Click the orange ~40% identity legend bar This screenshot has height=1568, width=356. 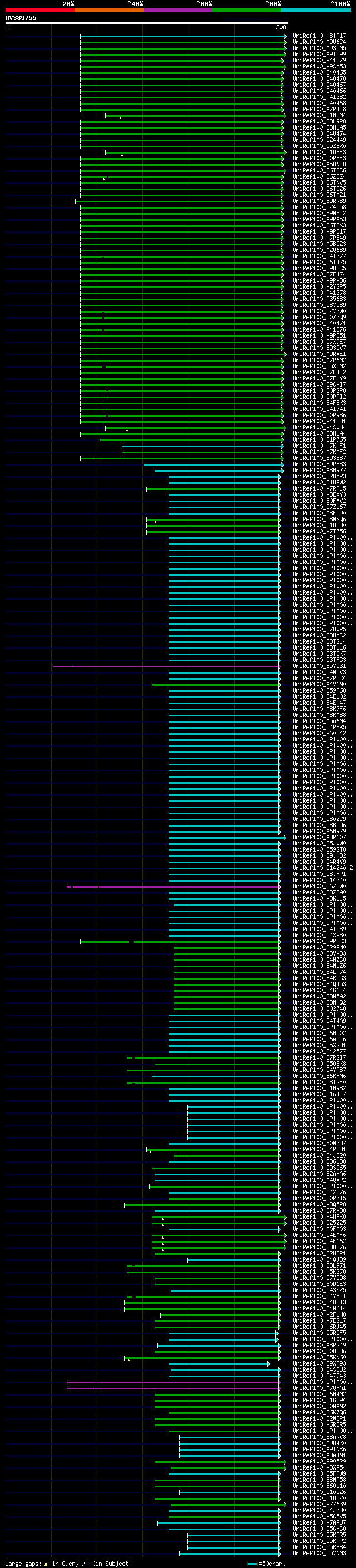pos(109,10)
